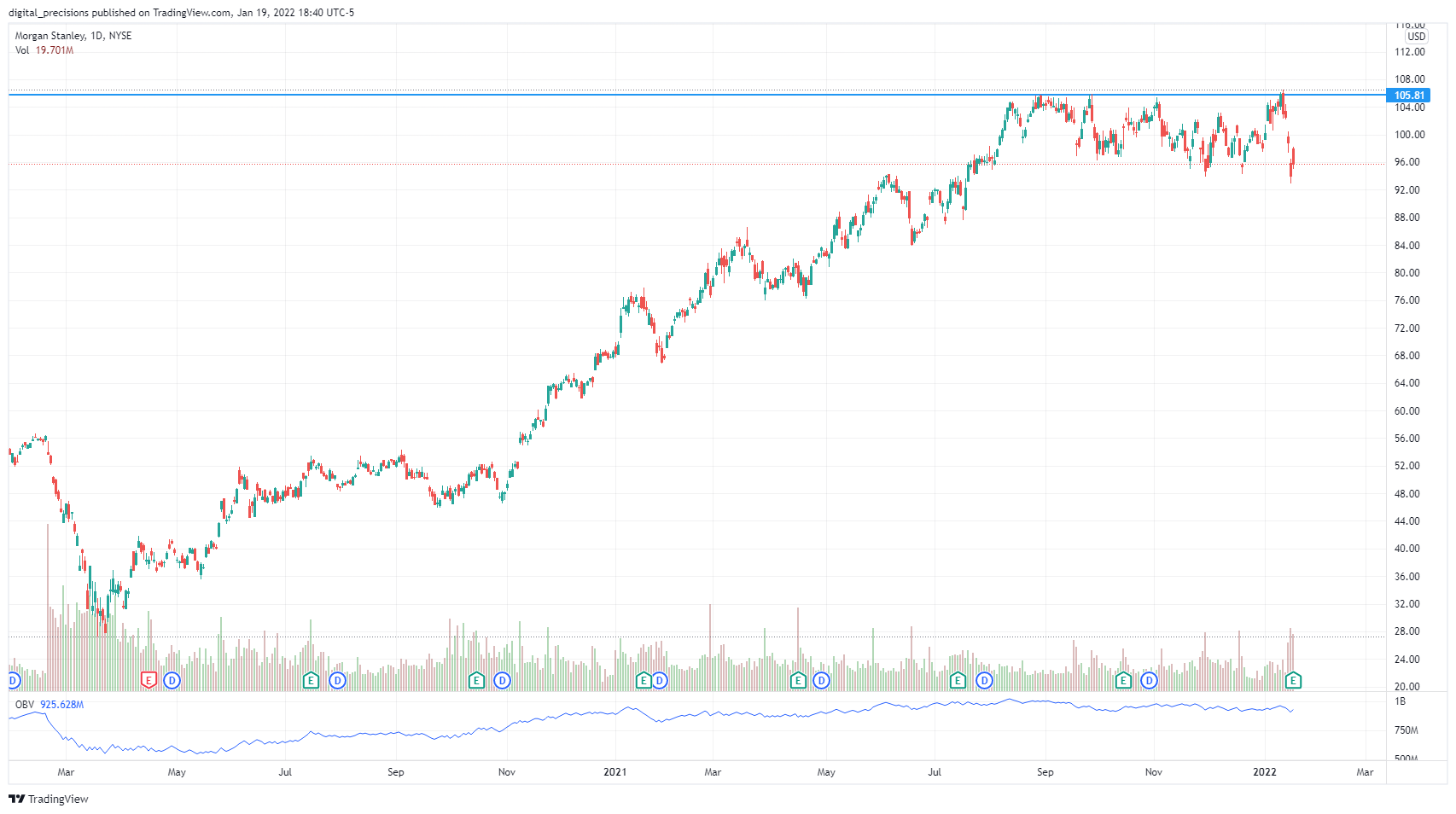This screenshot has height=814, width=1456.
Task: Click the red earnings marker in April 2020
Action: click(x=149, y=680)
